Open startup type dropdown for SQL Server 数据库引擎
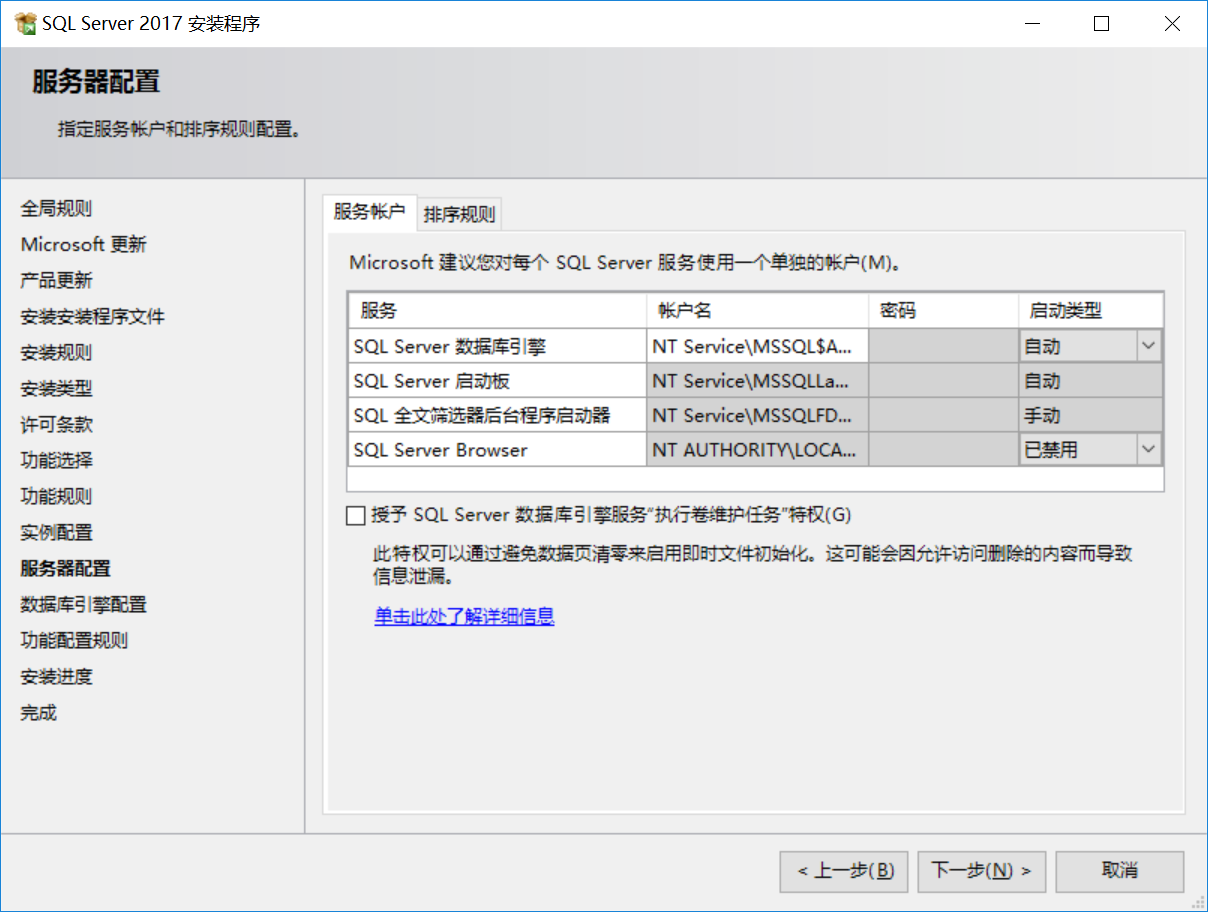 point(1148,346)
